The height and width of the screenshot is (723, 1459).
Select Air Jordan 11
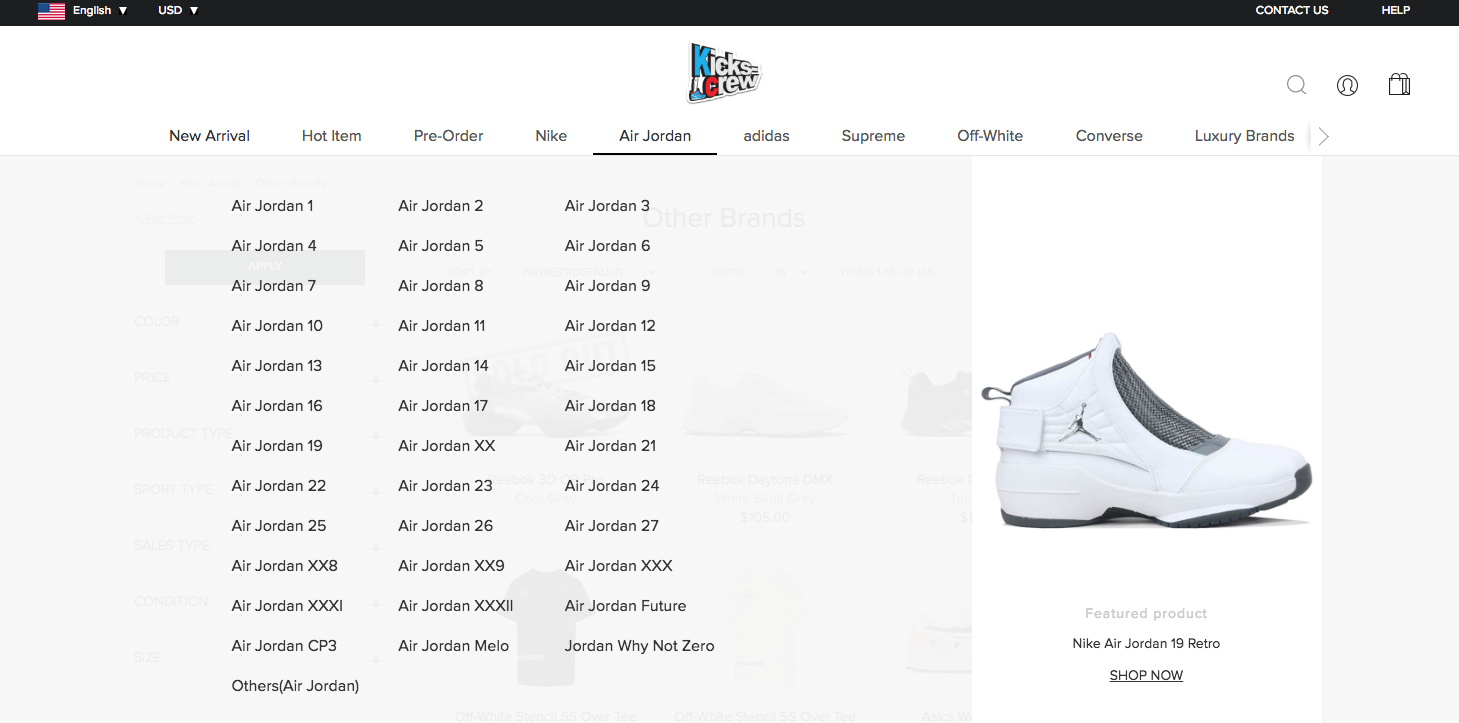click(x=442, y=326)
